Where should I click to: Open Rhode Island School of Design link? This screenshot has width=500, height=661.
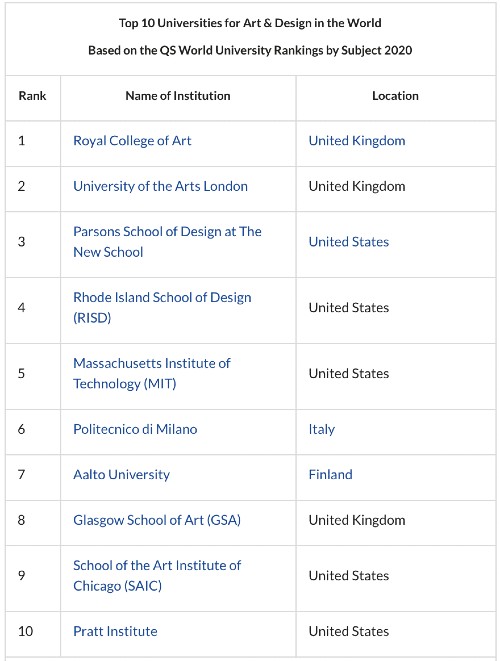tap(162, 307)
